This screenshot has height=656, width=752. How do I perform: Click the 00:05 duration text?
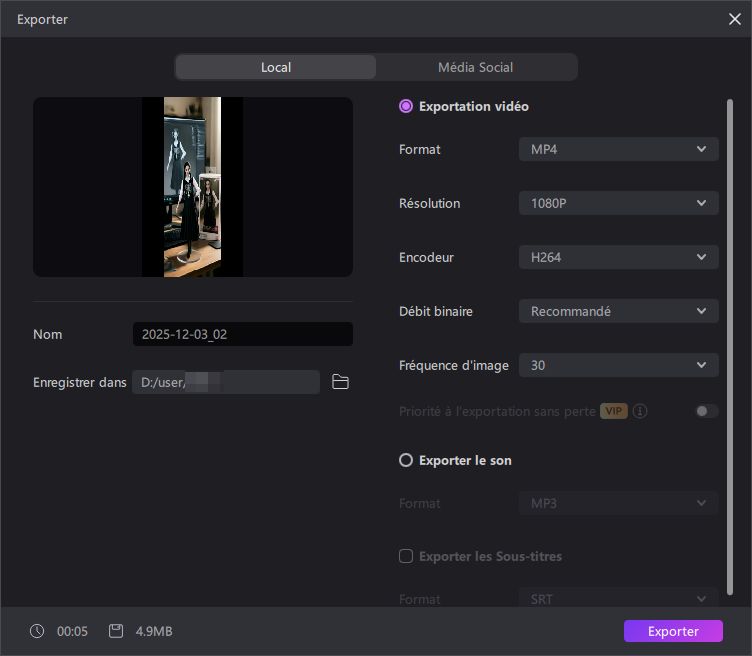[x=72, y=631]
